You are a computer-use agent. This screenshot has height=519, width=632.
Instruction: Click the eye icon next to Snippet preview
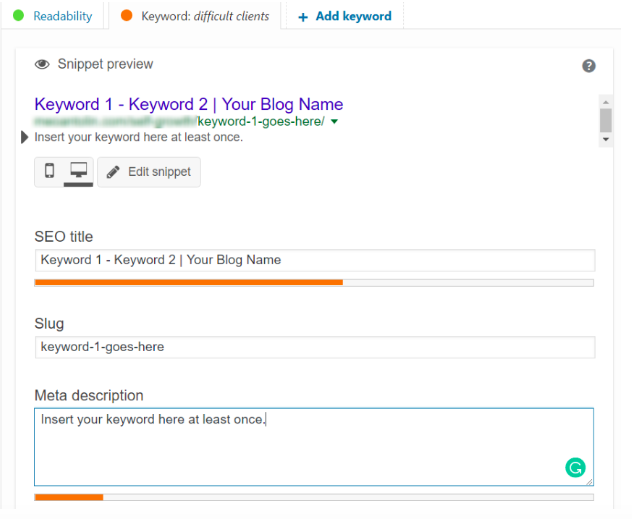43,65
